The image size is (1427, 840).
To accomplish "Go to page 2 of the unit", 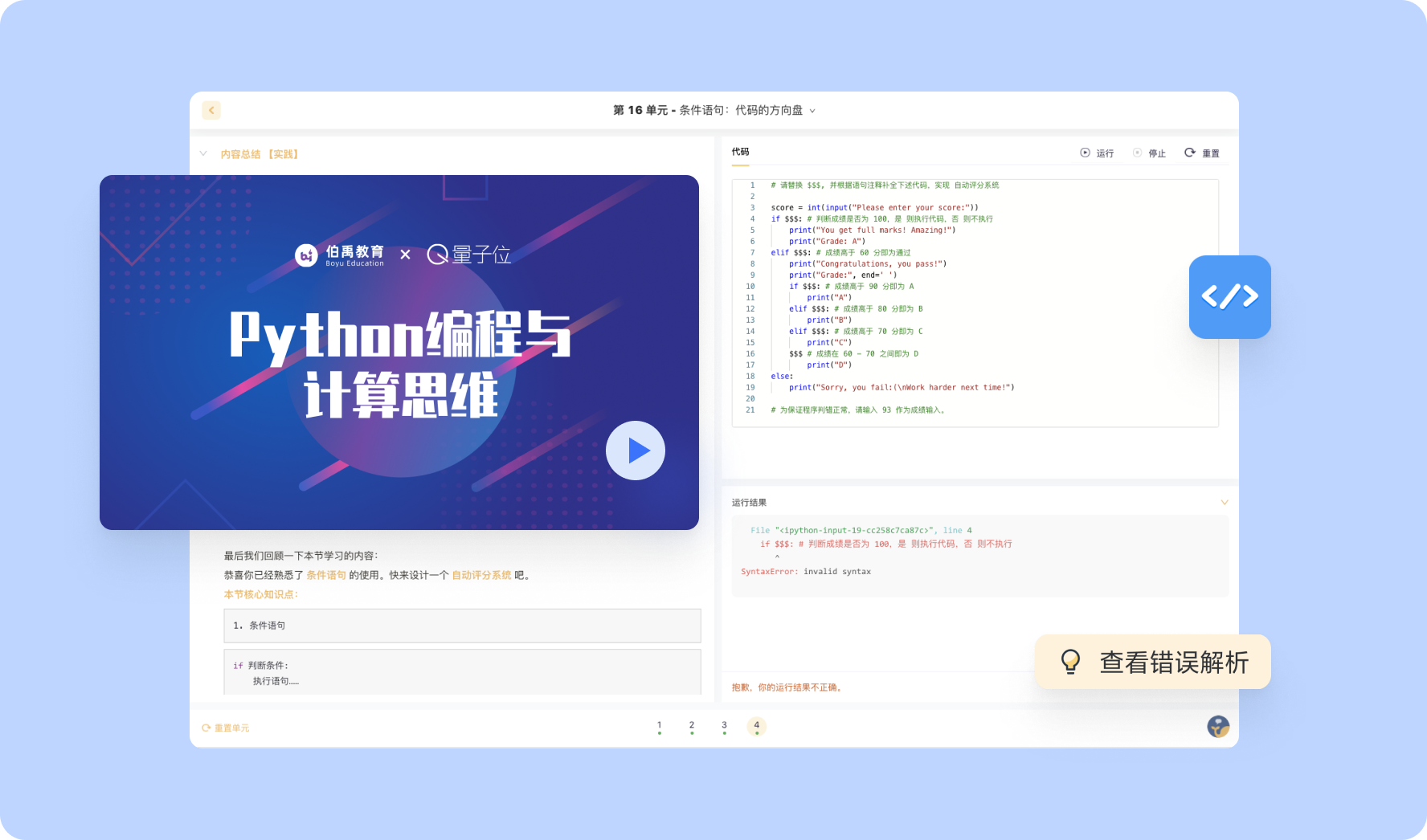I will pyautogui.click(x=692, y=726).
